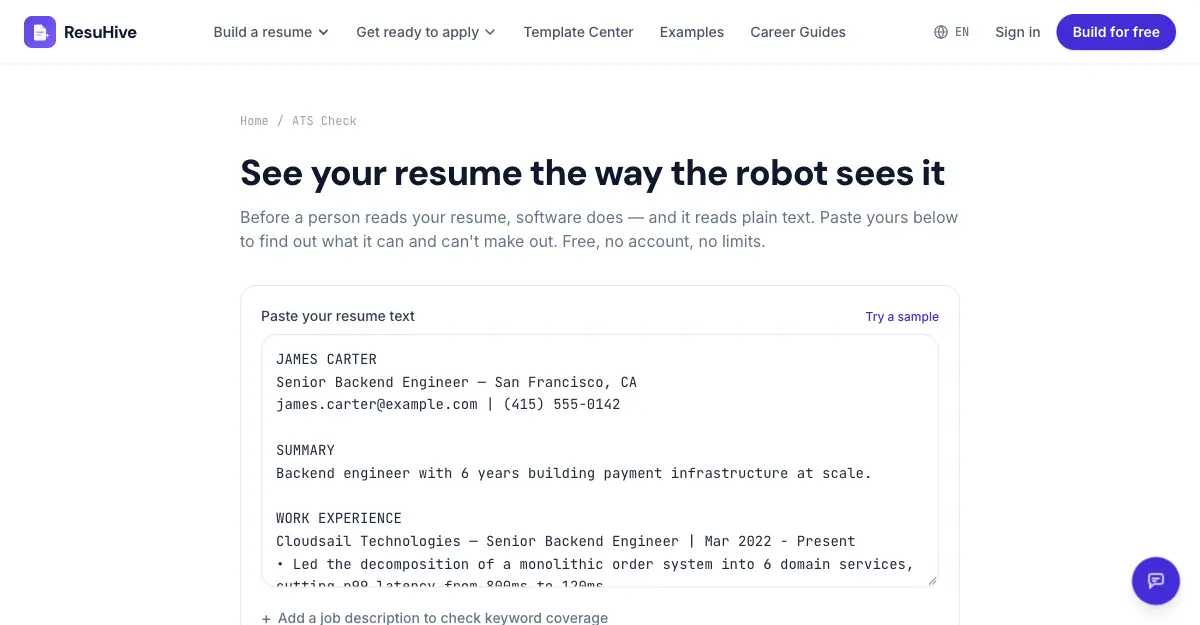The width and height of the screenshot is (1200, 625).
Task: Open the EN language selector
Action: [x=952, y=32]
